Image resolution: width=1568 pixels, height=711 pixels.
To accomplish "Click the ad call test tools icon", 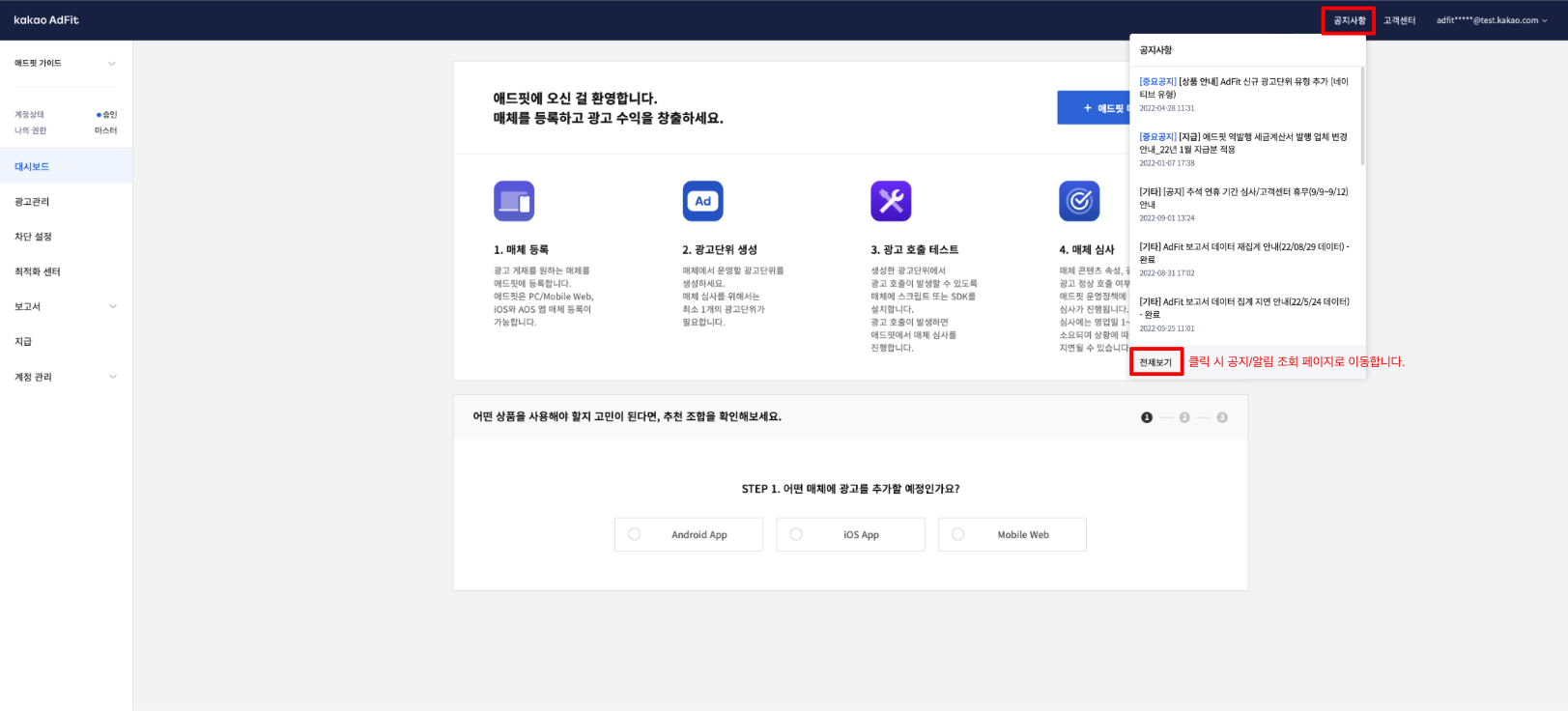I will pos(891,201).
